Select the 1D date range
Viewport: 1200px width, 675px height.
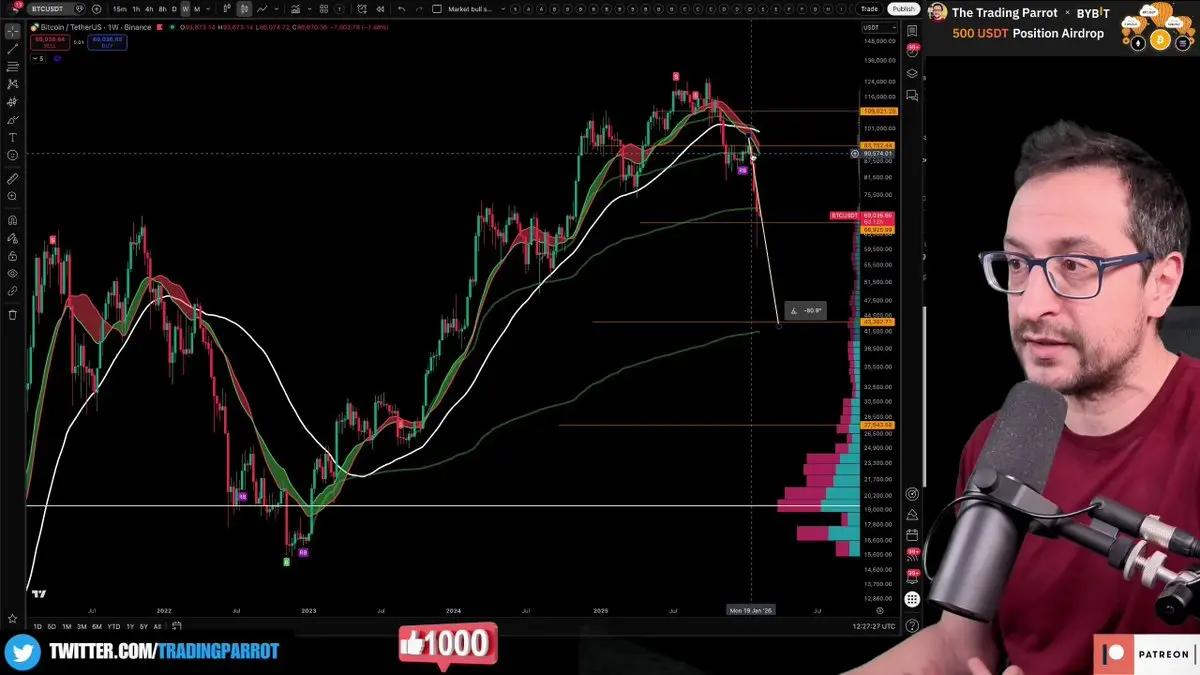point(37,626)
